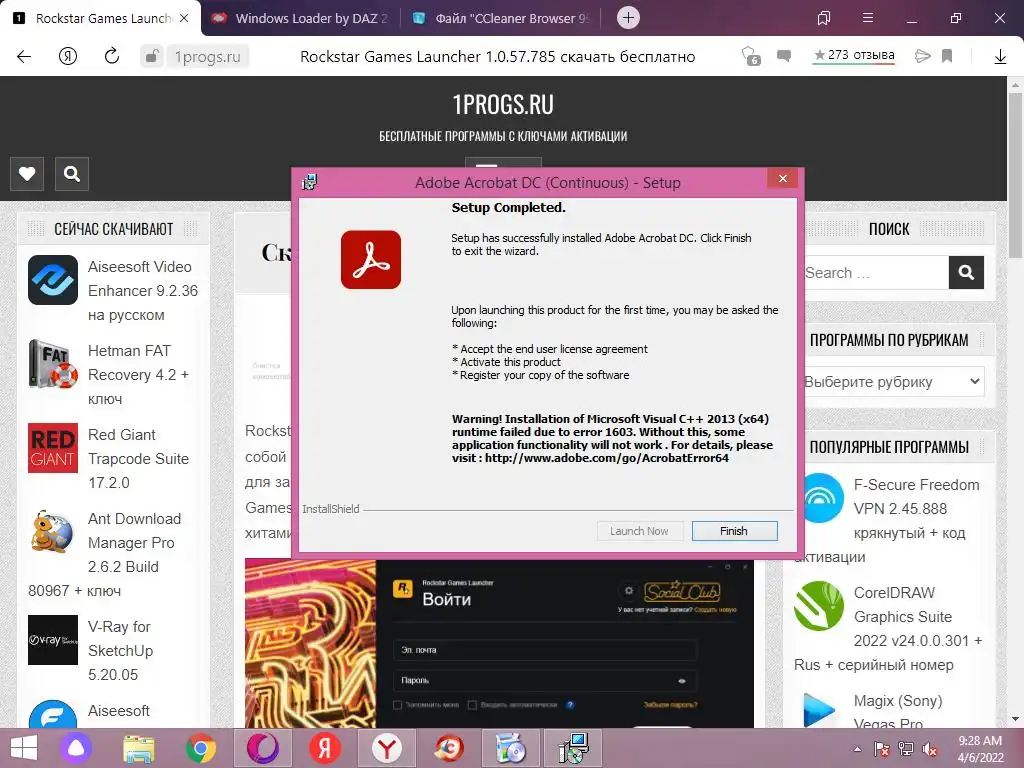This screenshot has height=768, width=1024.
Task: Open Yandex Browser Y icon on taskbar
Action: click(x=387, y=748)
